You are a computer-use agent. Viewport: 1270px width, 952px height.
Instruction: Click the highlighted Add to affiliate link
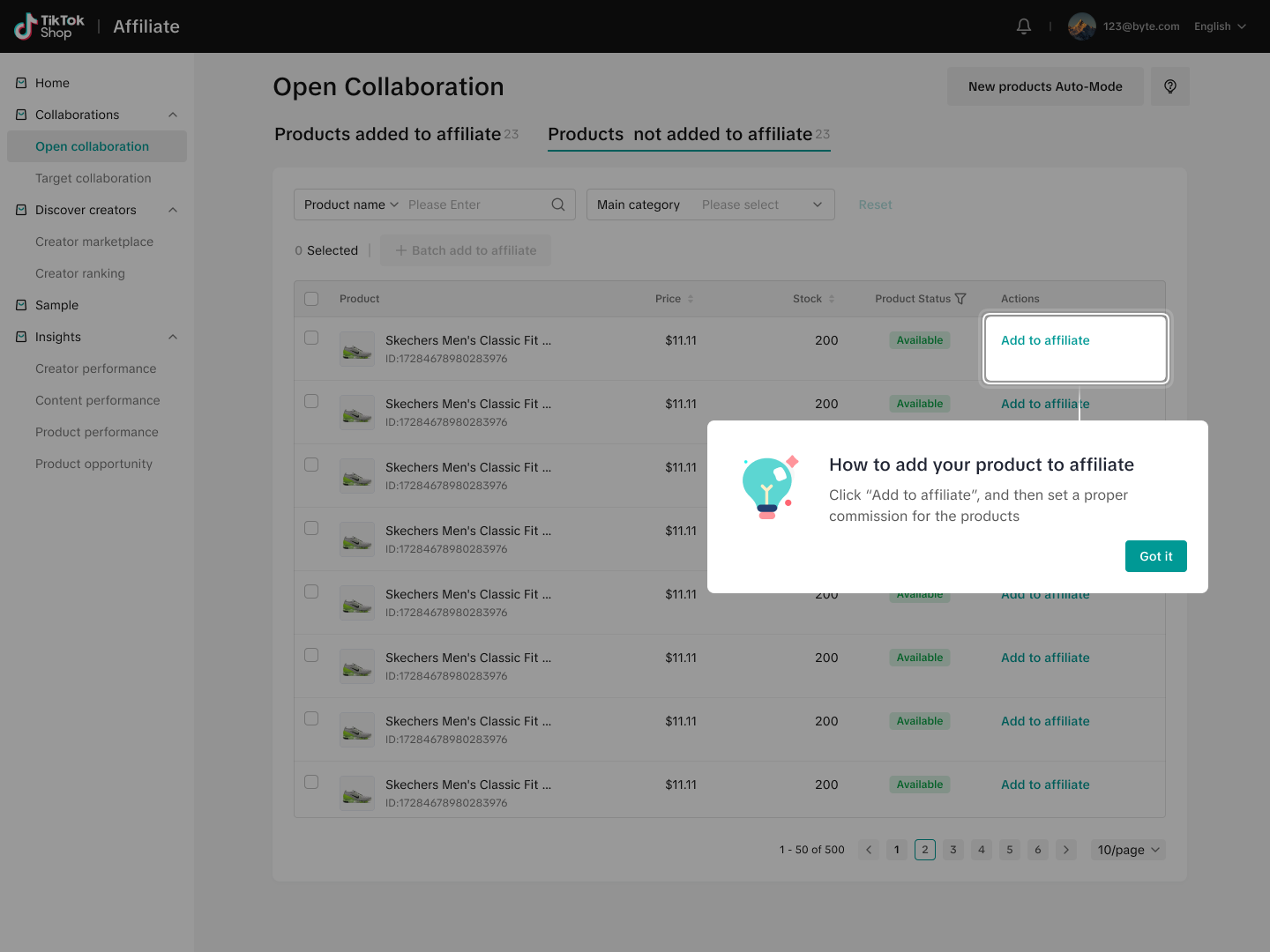click(1045, 340)
